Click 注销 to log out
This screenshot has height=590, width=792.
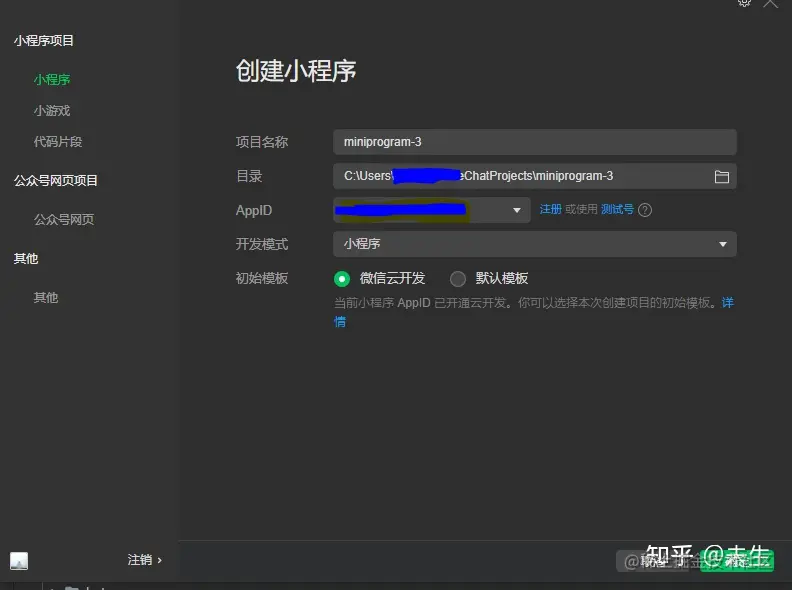tap(144, 560)
